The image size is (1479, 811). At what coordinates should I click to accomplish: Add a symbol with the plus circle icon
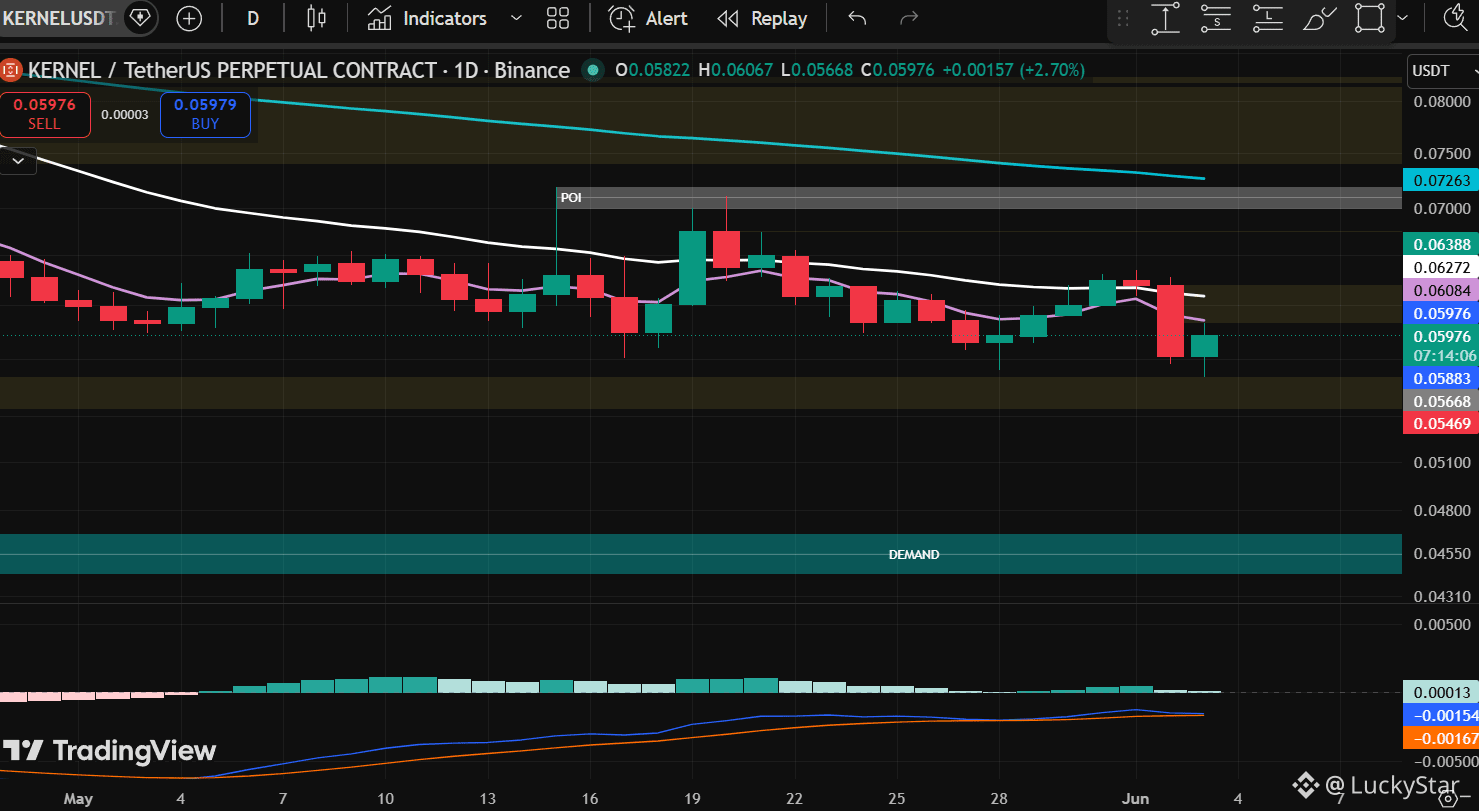click(x=188, y=18)
